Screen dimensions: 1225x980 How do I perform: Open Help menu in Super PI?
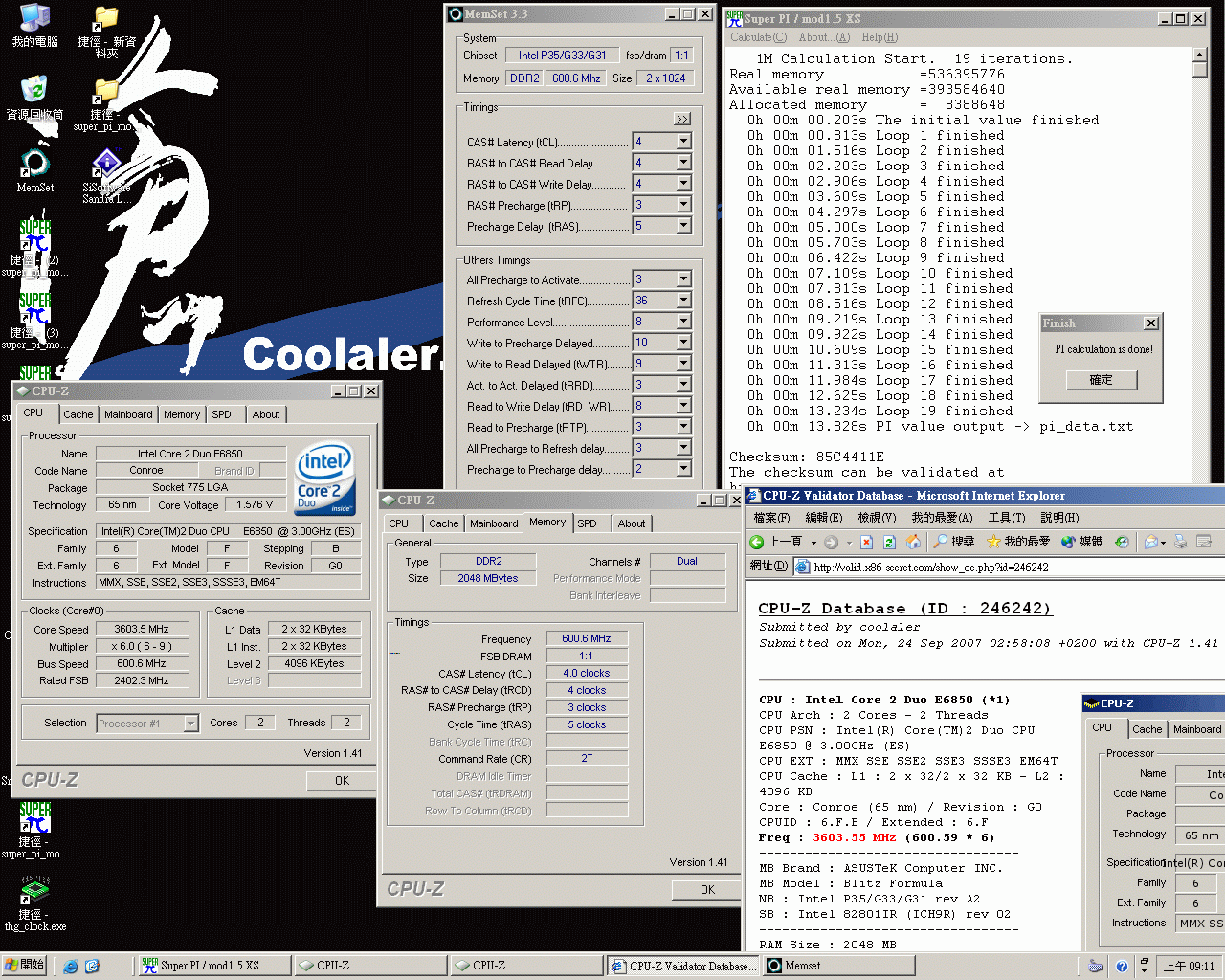click(x=880, y=37)
